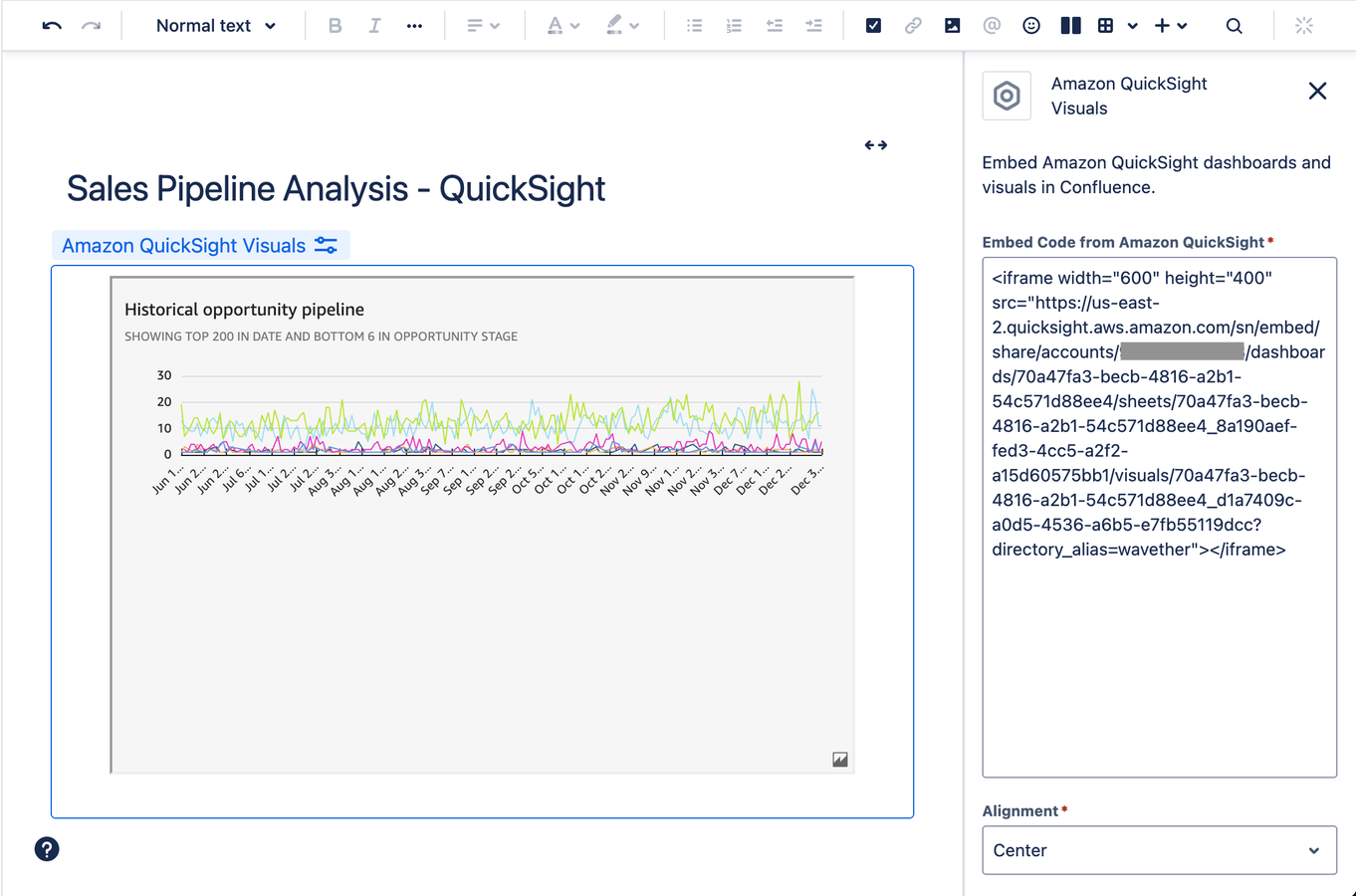The image size is (1356, 896).
Task: Indent the current list item
Action: tap(813, 26)
